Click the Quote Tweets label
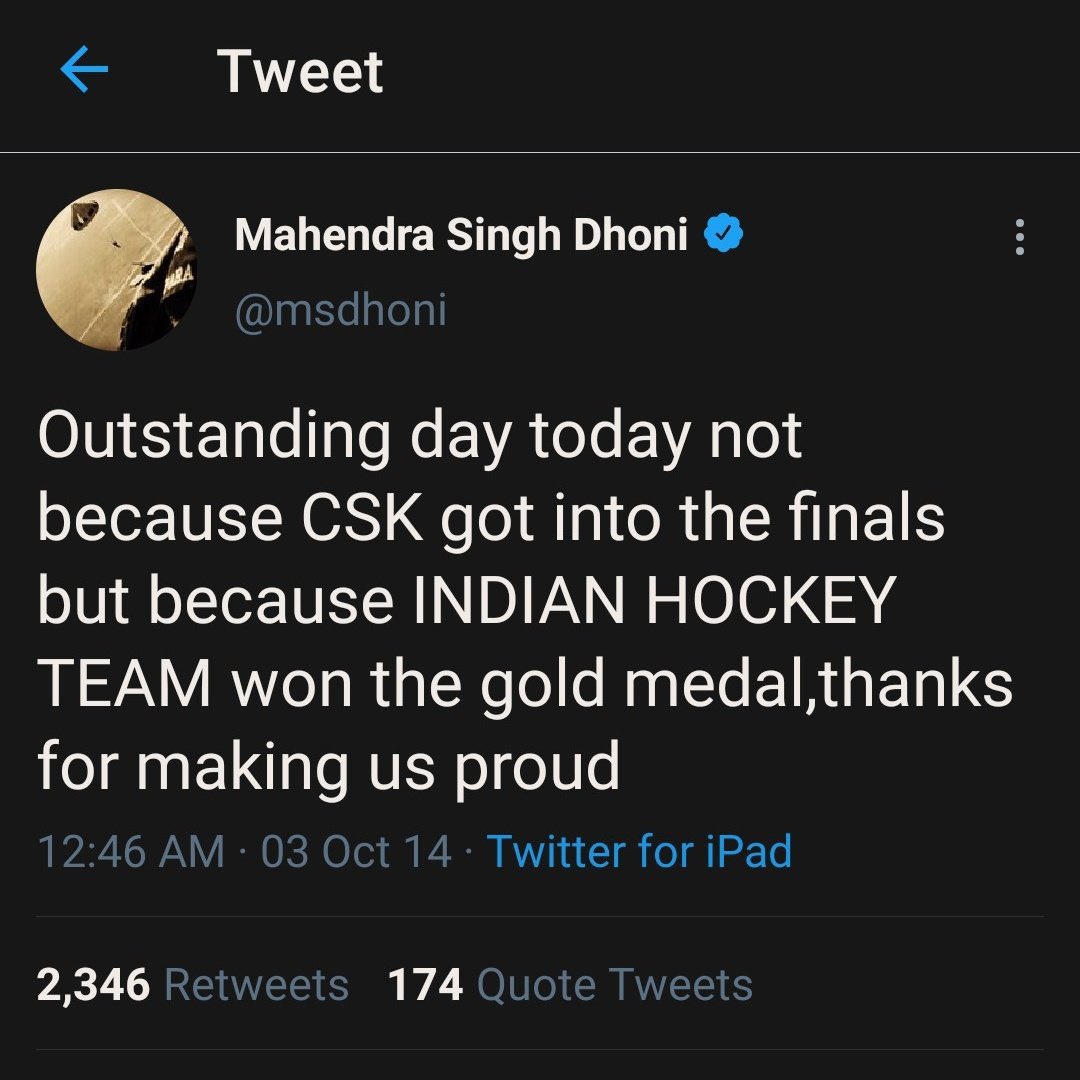Screen dimensions: 1080x1080 615,984
